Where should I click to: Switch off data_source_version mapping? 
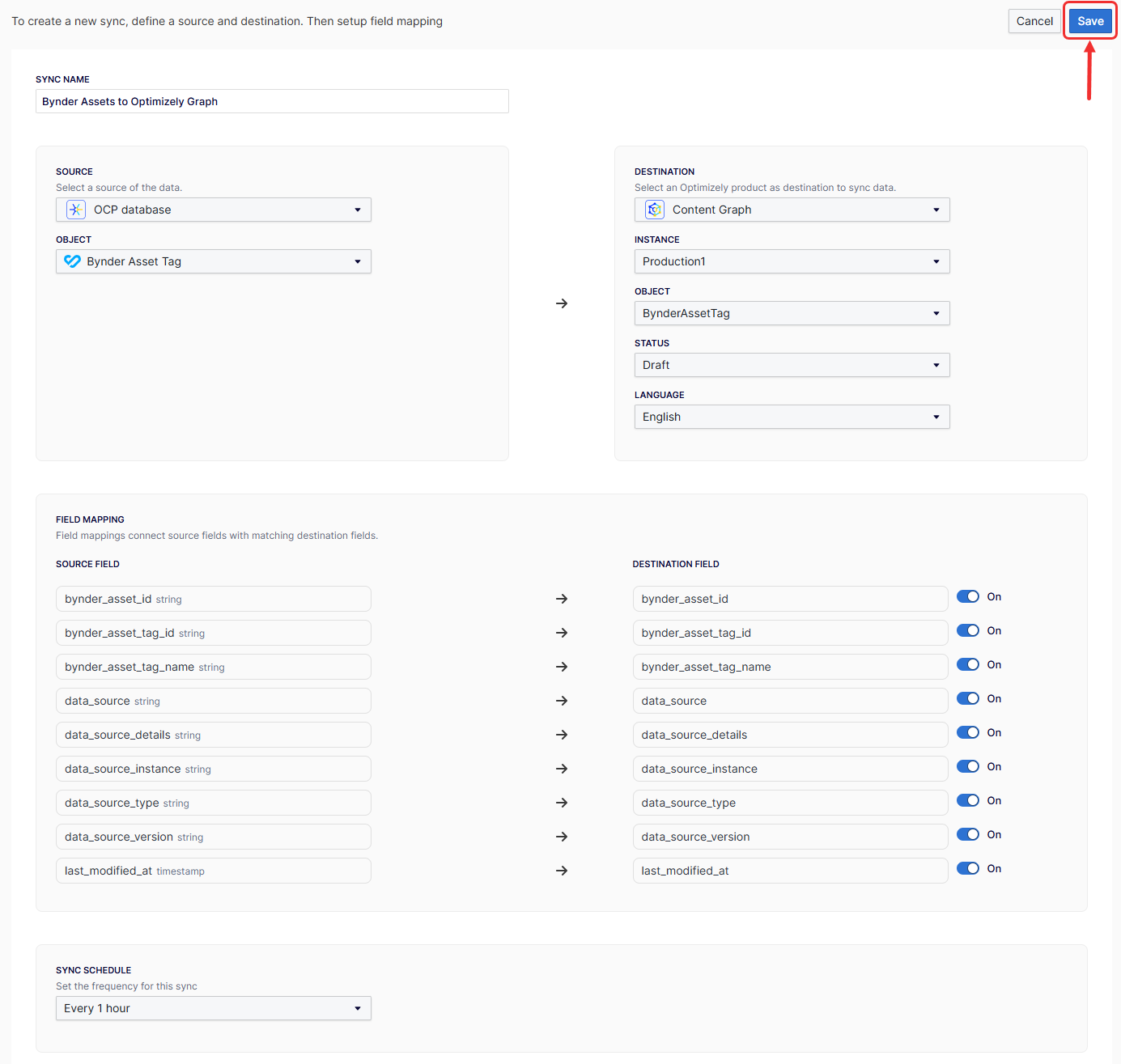click(x=968, y=834)
